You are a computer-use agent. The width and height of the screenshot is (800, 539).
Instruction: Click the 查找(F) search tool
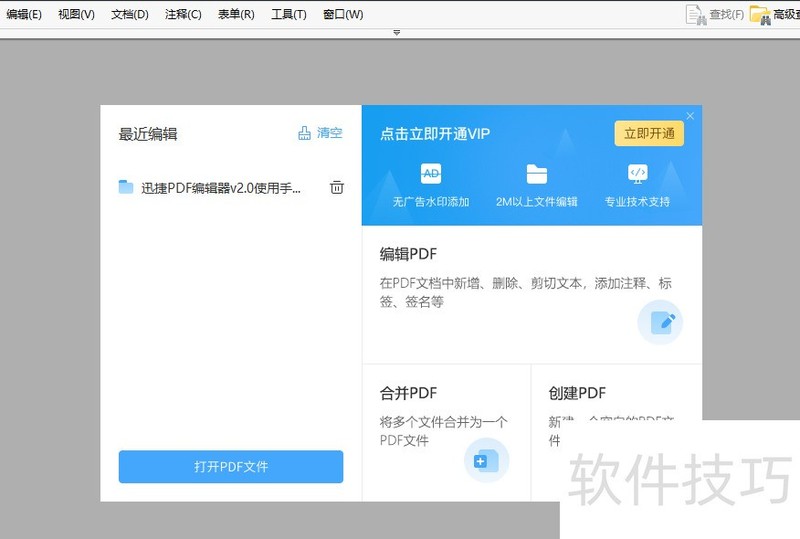pos(715,15)
